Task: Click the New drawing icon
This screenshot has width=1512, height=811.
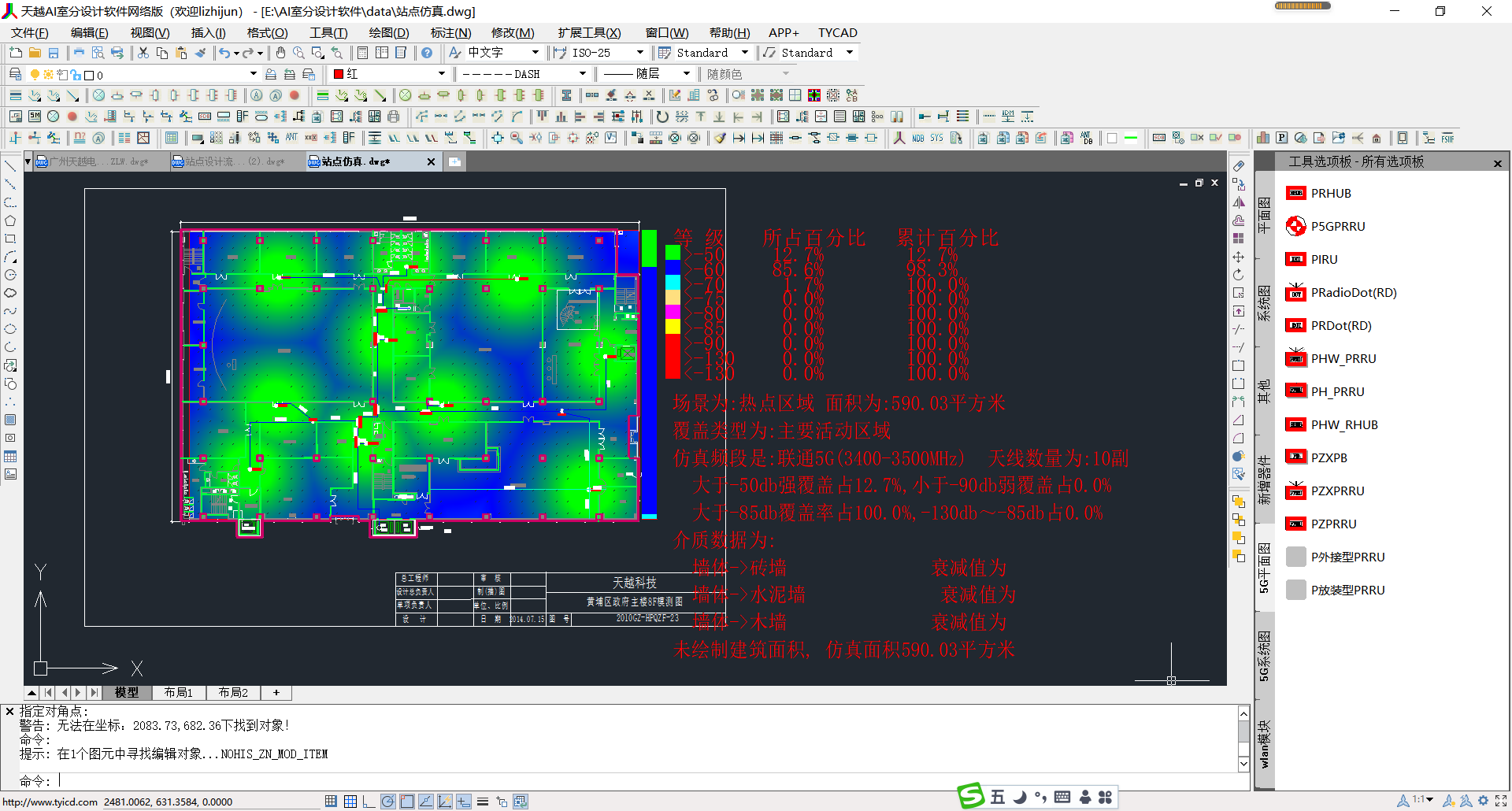Action: [x=16, y=53]
